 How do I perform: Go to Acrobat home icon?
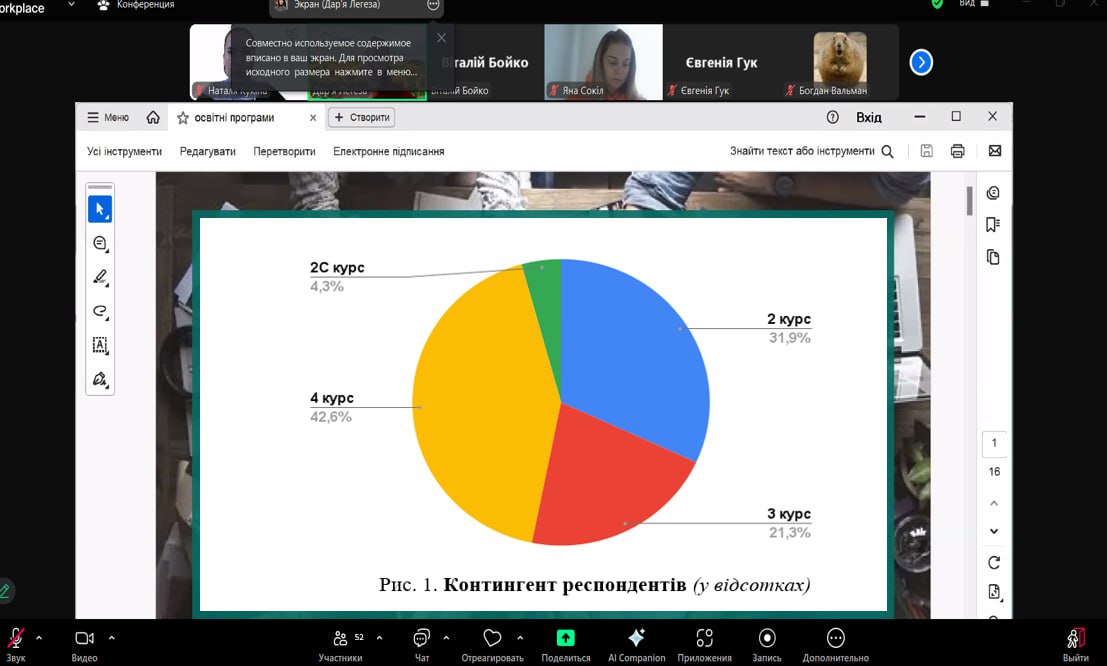click(x=152, y=117)
